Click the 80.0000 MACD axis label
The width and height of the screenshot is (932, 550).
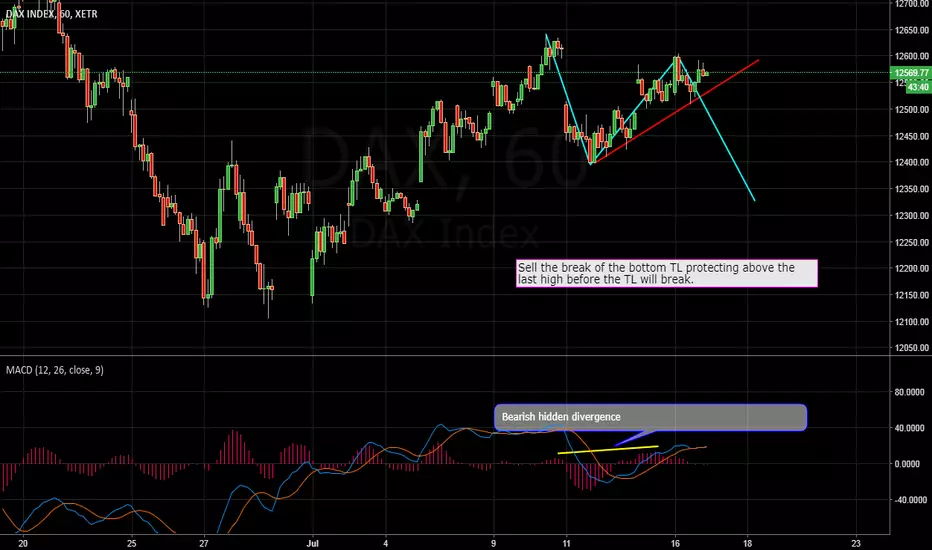coord(909,392)
